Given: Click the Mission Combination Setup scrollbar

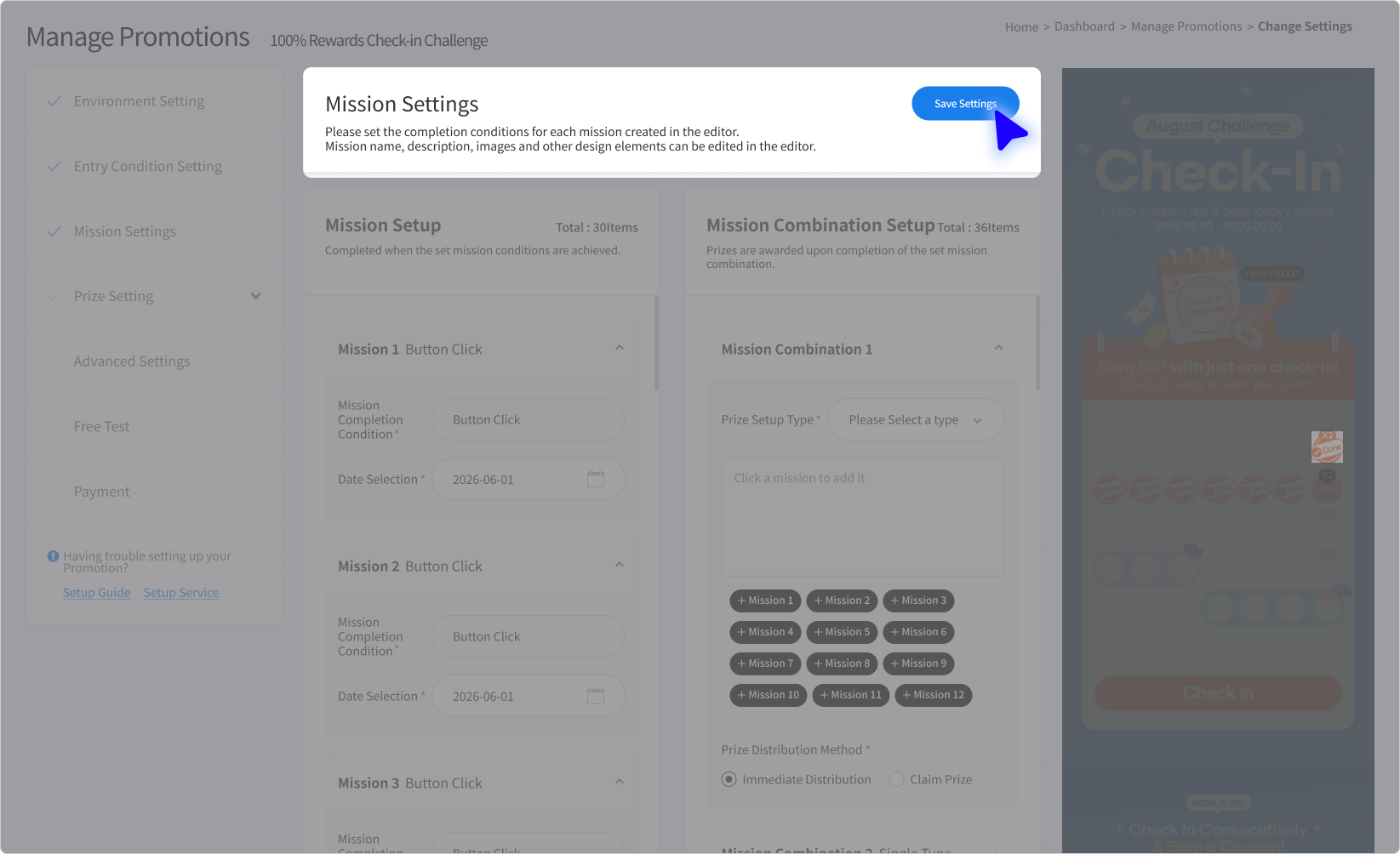Looking at the screenshot, I should (1037, 343).
